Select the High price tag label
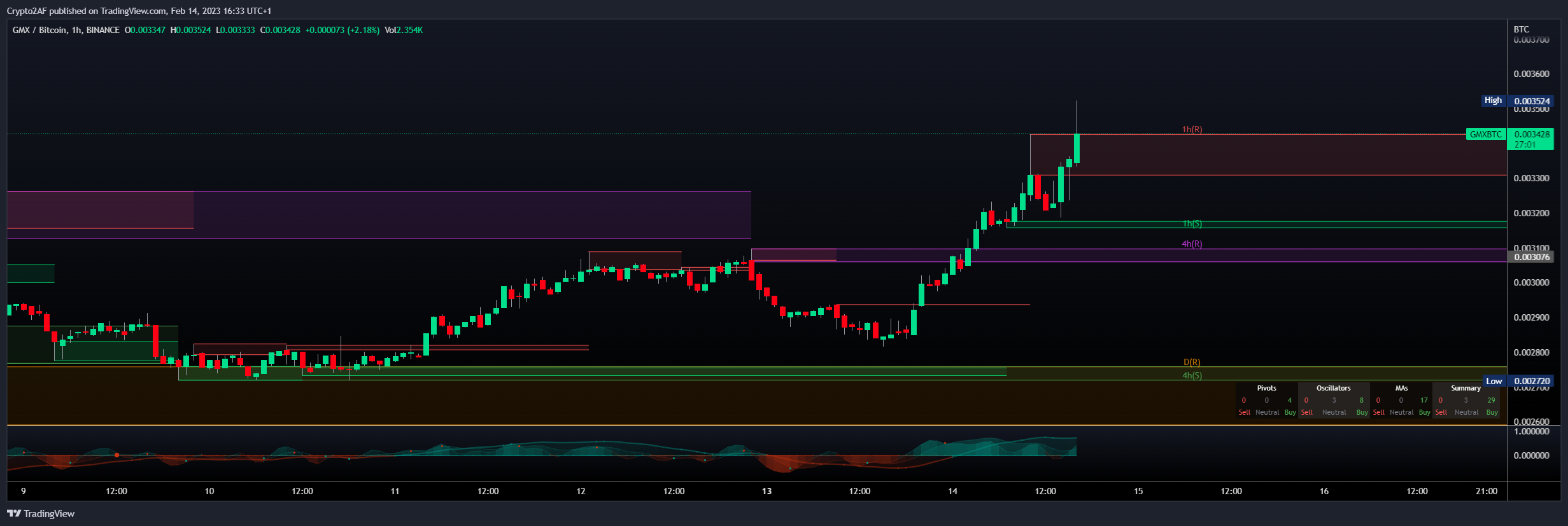Viewport: 1568px width, 526px height. tap(1493, 100)
